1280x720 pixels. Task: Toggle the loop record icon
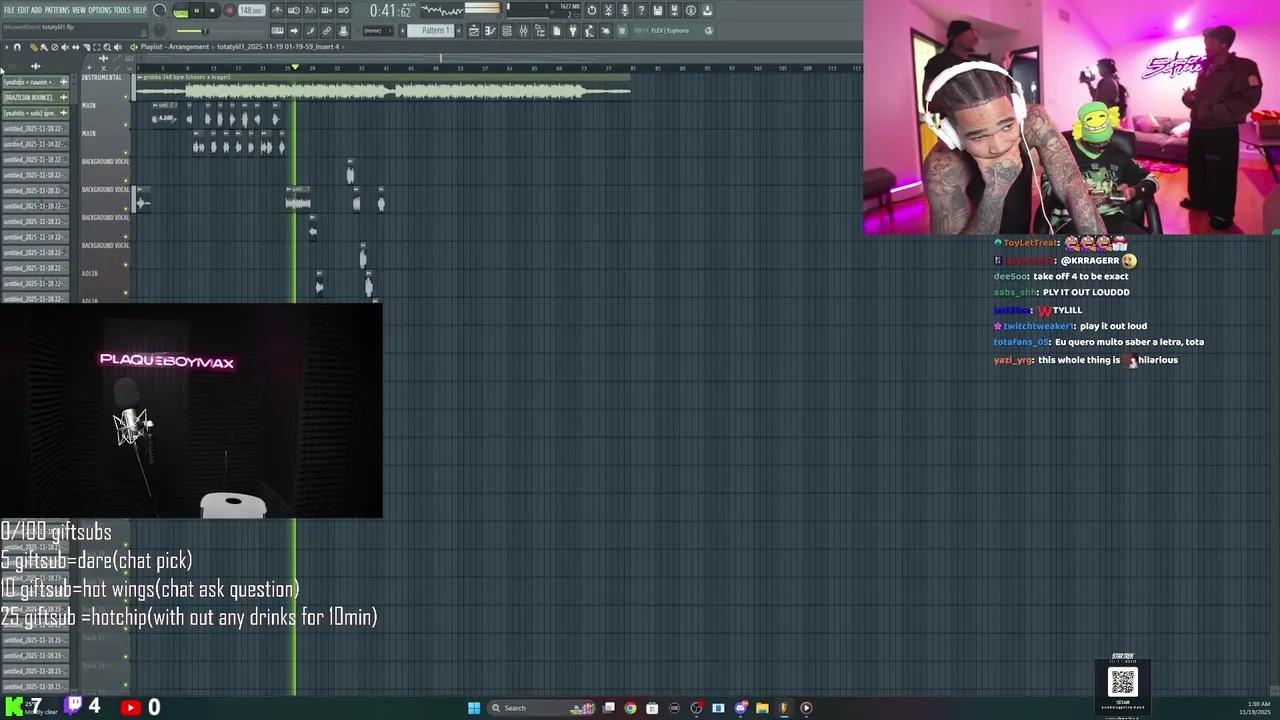pyautogui.click(x=343, y=10)
